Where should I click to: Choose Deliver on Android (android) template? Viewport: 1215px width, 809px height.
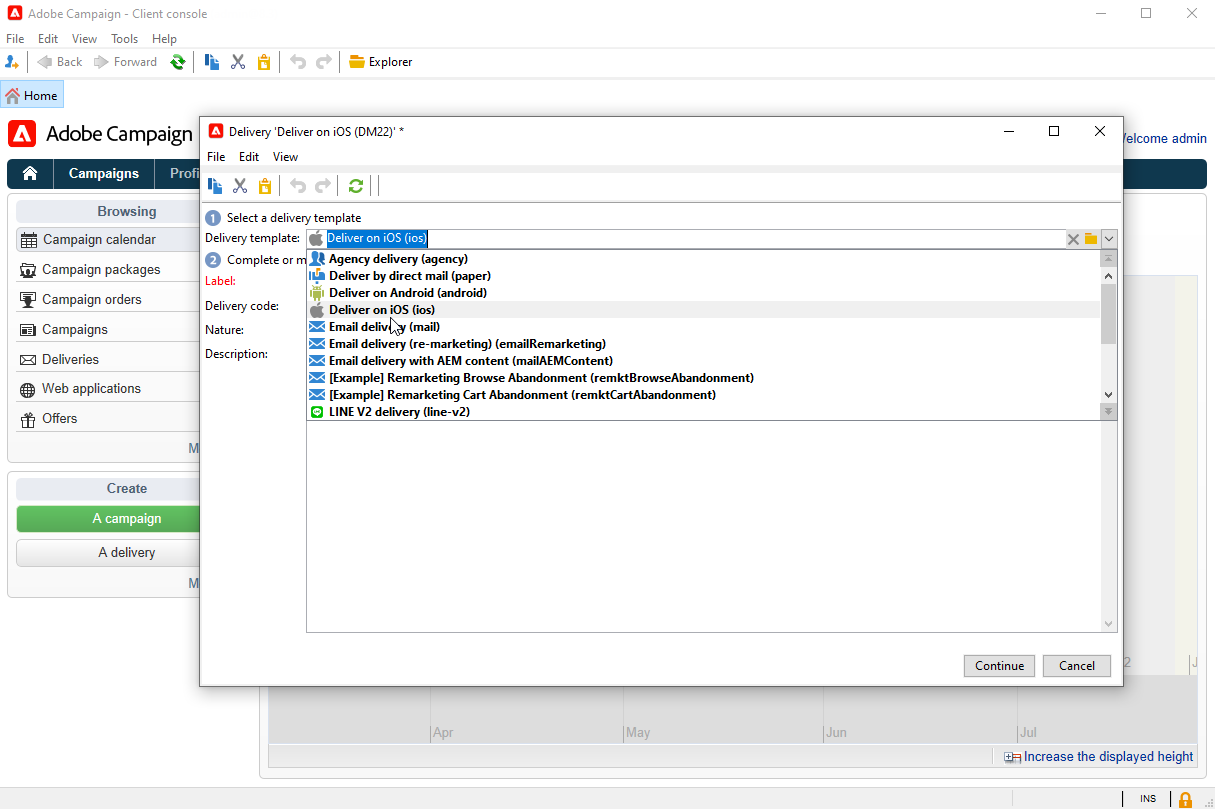703,293
